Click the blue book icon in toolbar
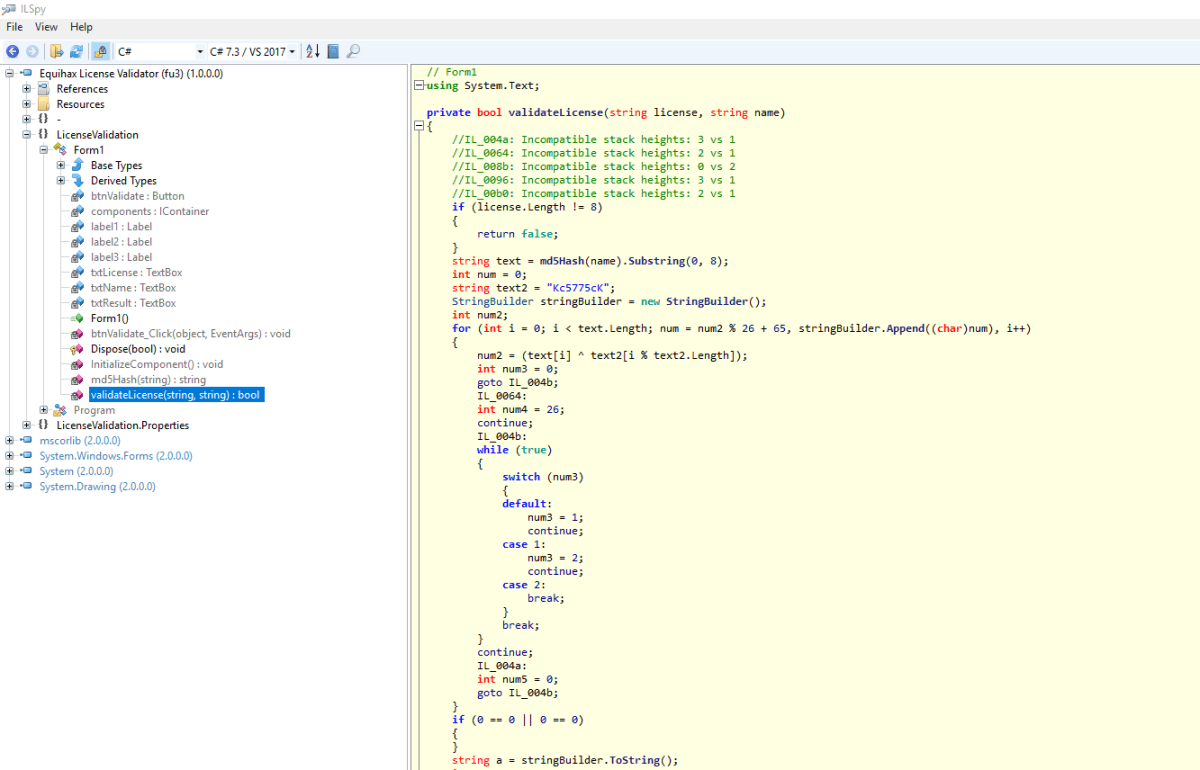1200x770 pixels. tap(334, 51)
